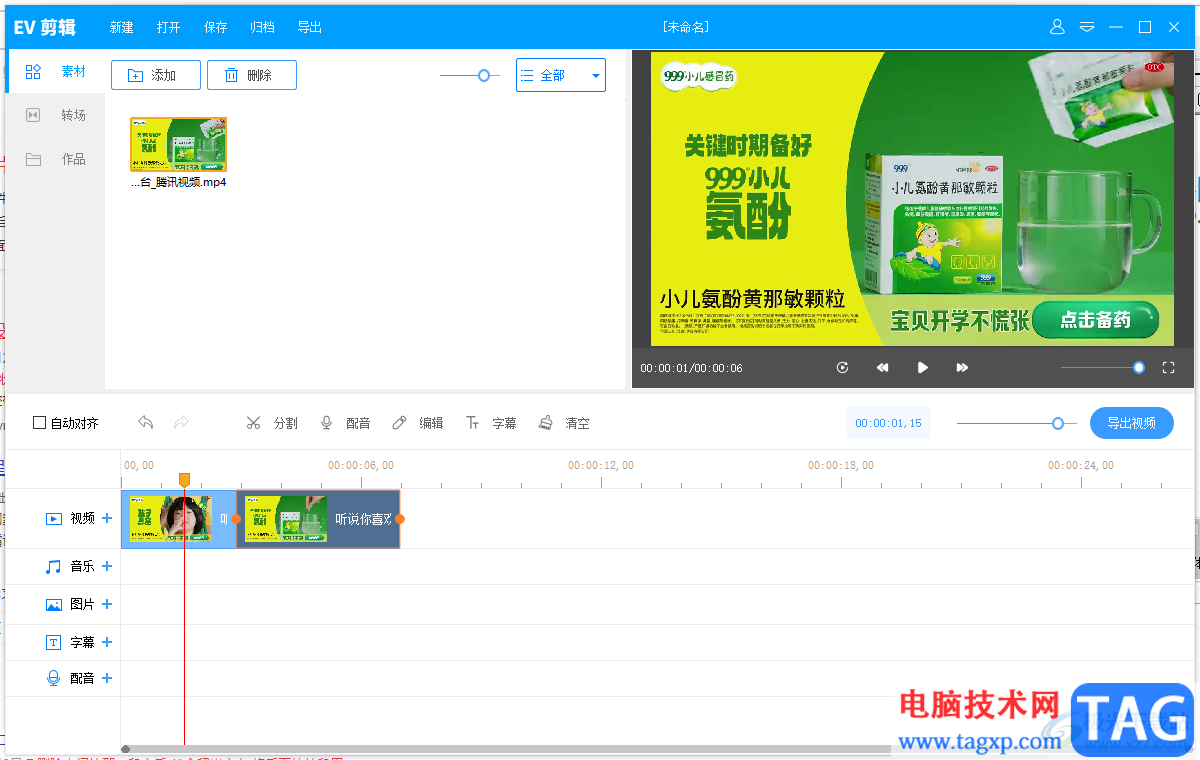Click the 配音 track microphone icon
Viewport: 1200px width, 760px height.
pyautogui.click(x=54, y=678)
